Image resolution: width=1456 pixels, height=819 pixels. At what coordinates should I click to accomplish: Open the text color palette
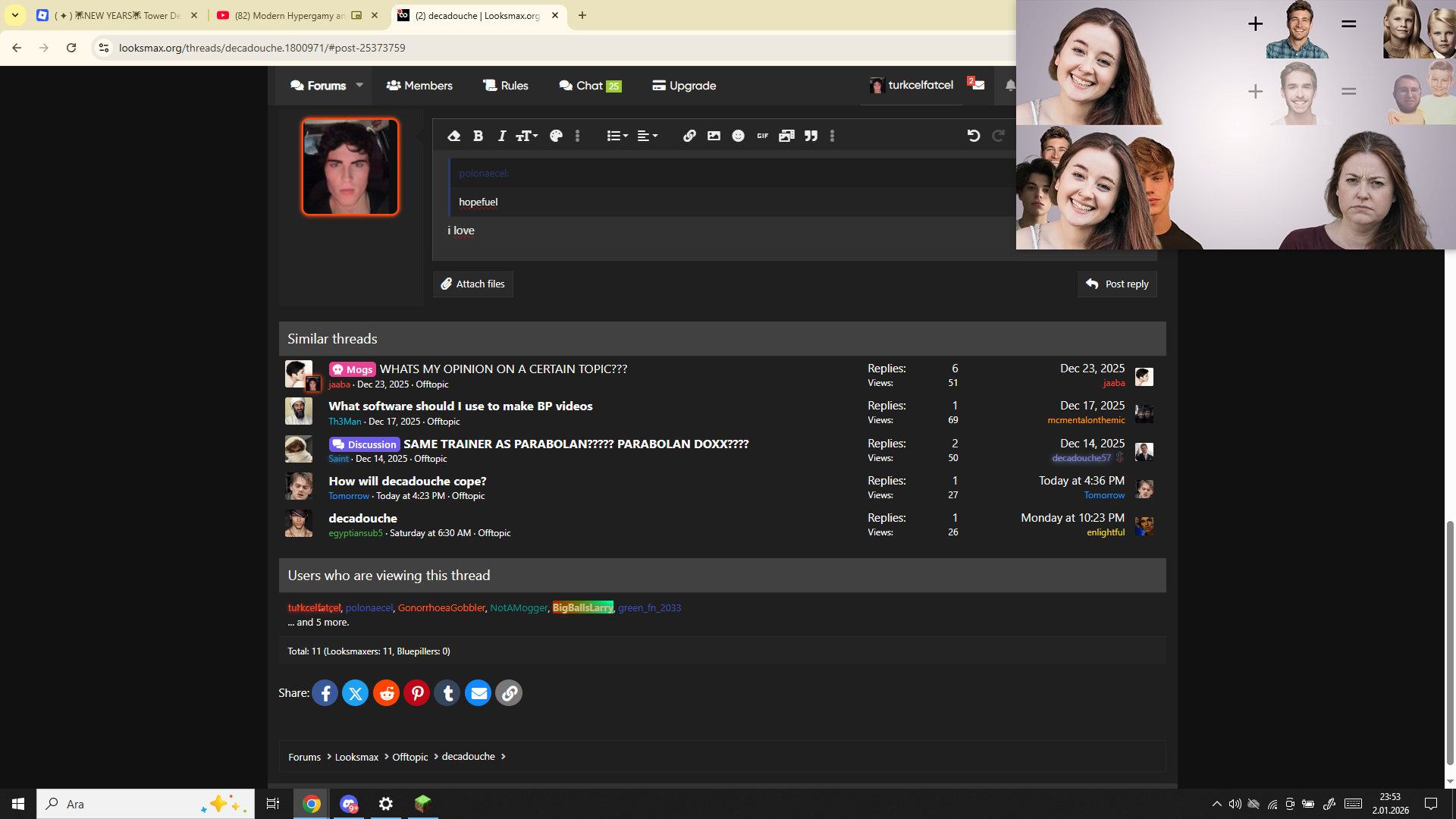click(x=556, y=136)
